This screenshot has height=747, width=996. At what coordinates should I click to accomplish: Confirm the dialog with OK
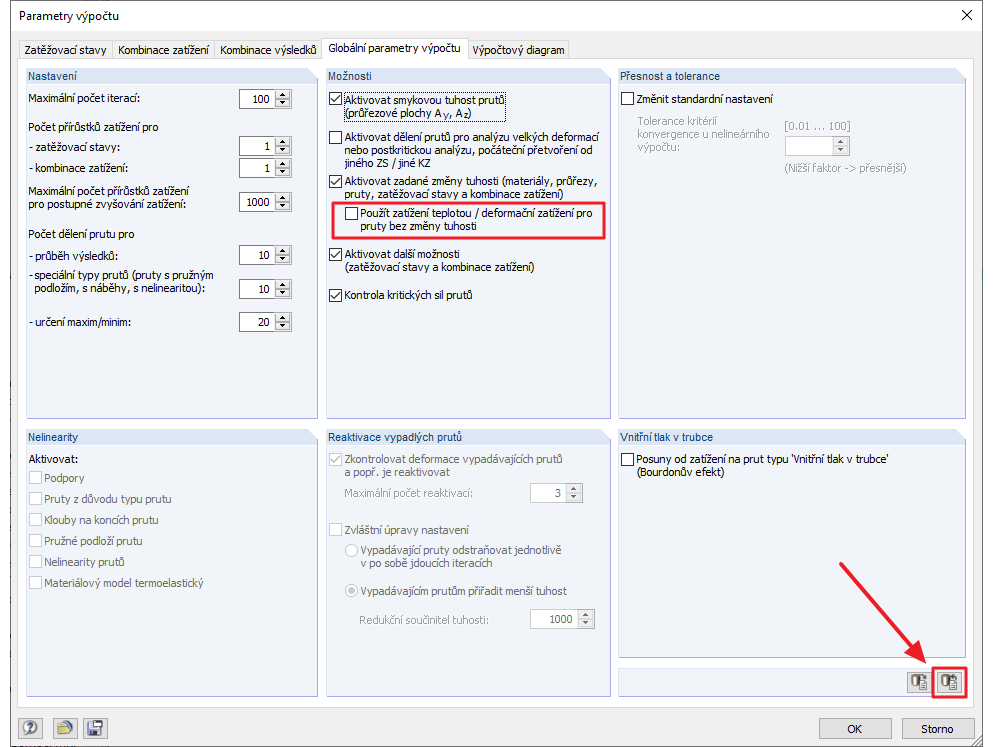[x=854, y=729]
